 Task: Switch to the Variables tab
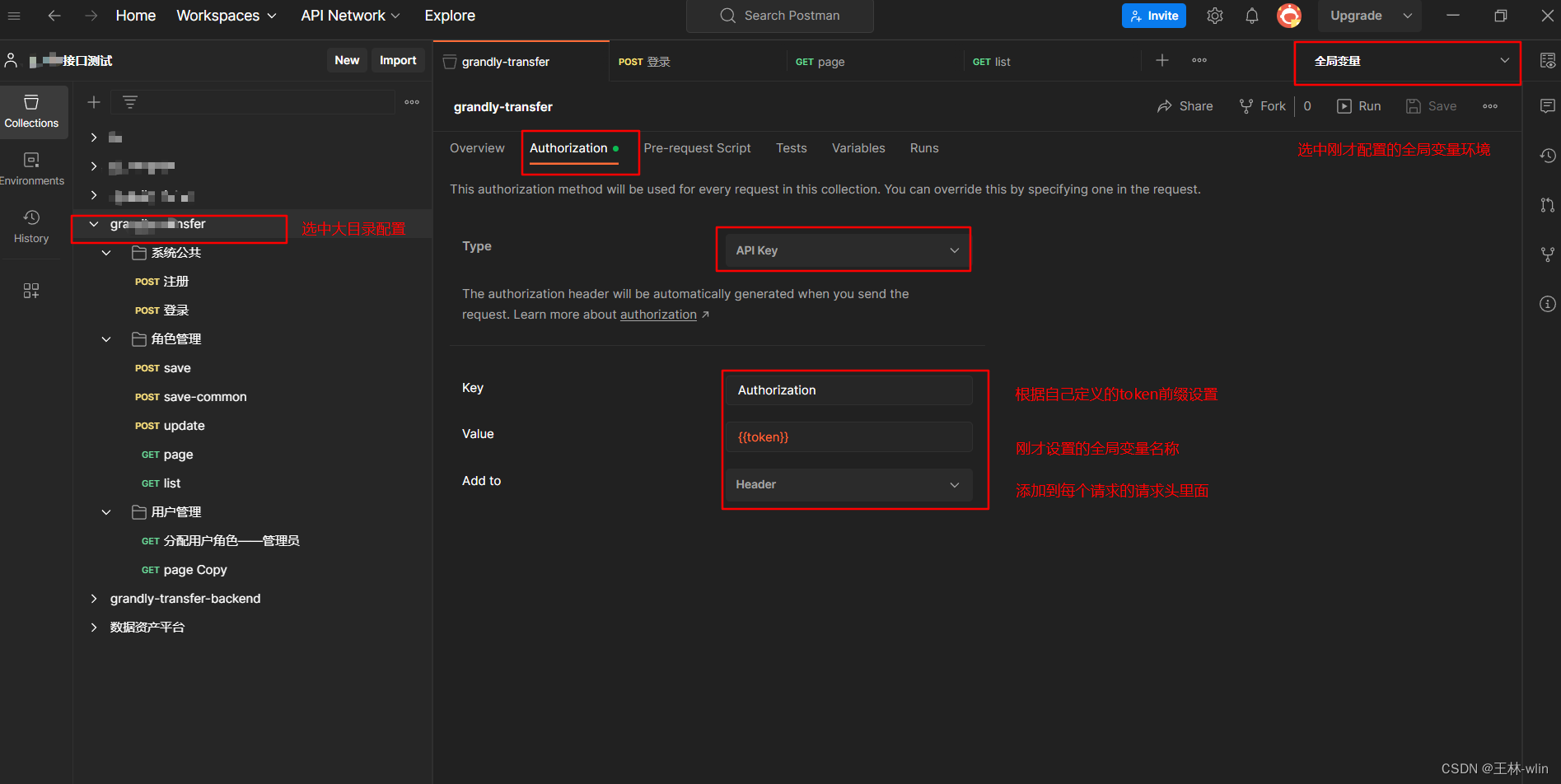tap(858, 148)
